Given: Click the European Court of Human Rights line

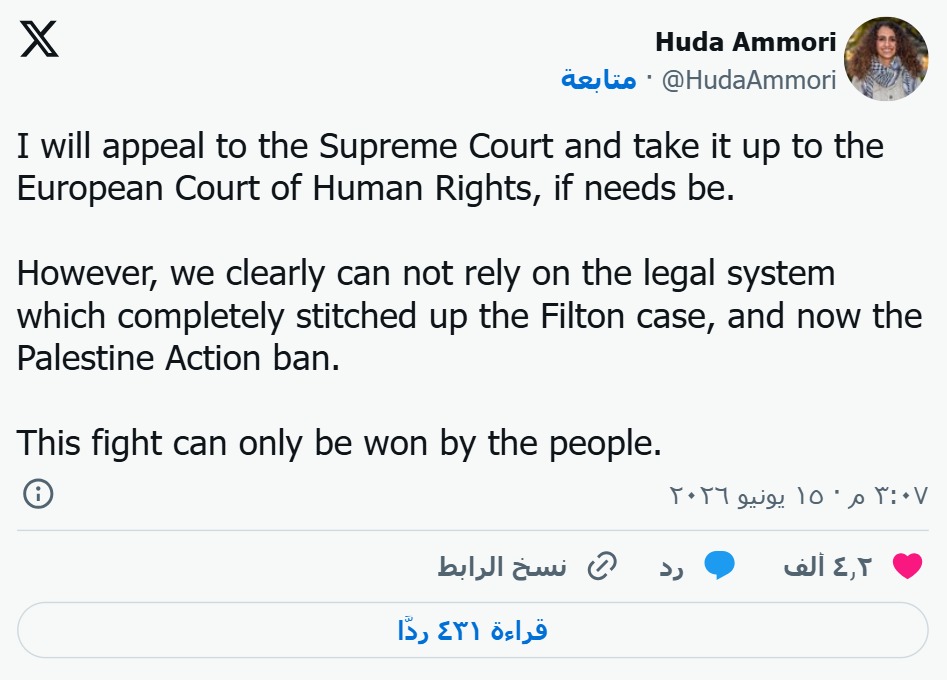Looking at the screenshot, I should coord(375,188).
